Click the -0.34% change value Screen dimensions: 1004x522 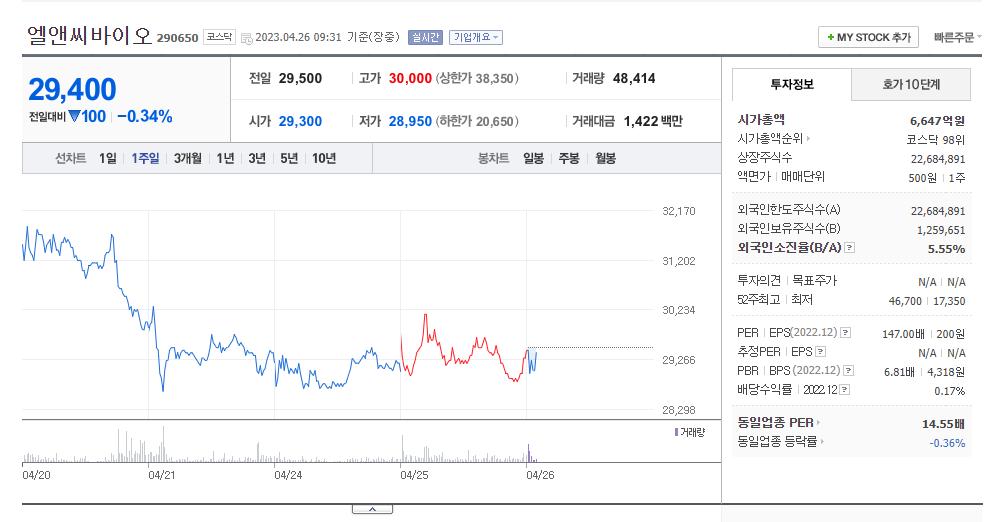pos(145,117)
